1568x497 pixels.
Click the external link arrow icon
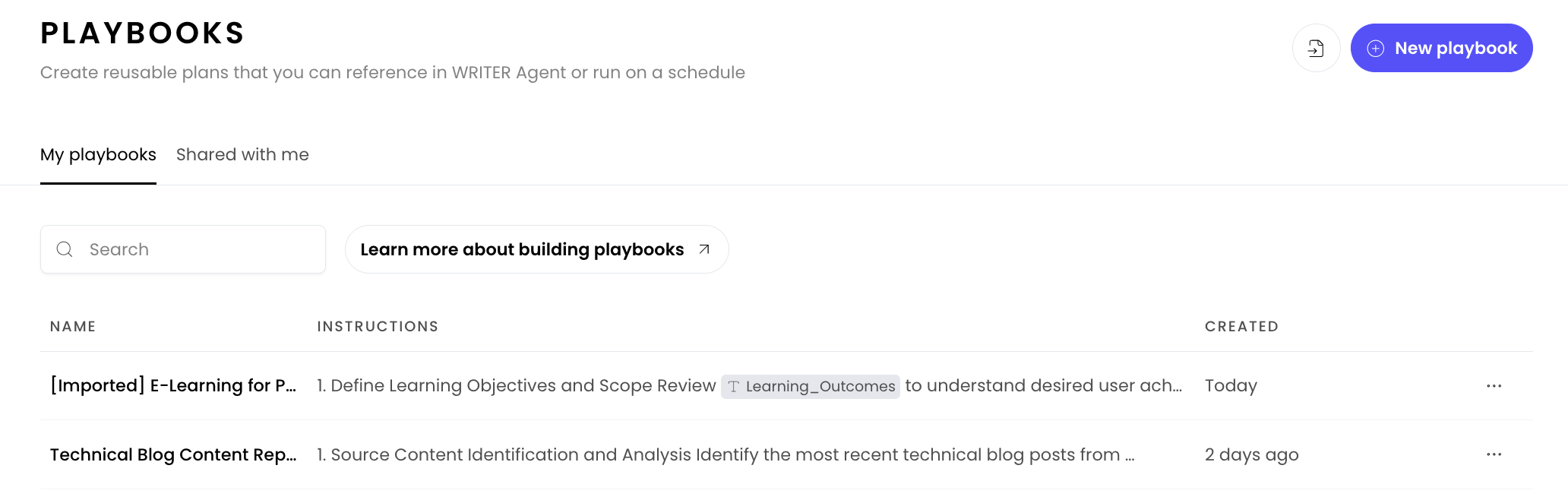704,249
